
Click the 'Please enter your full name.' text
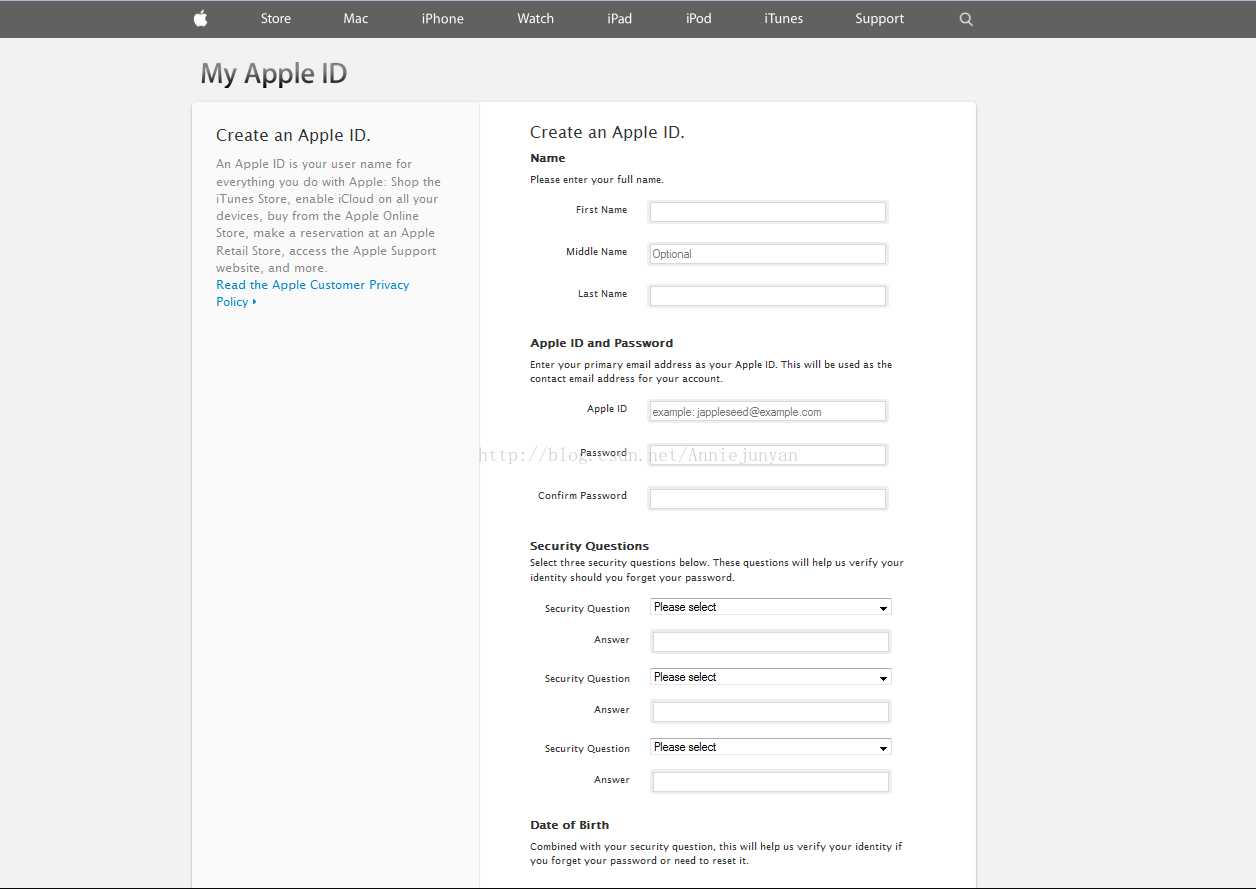(597, 180)
